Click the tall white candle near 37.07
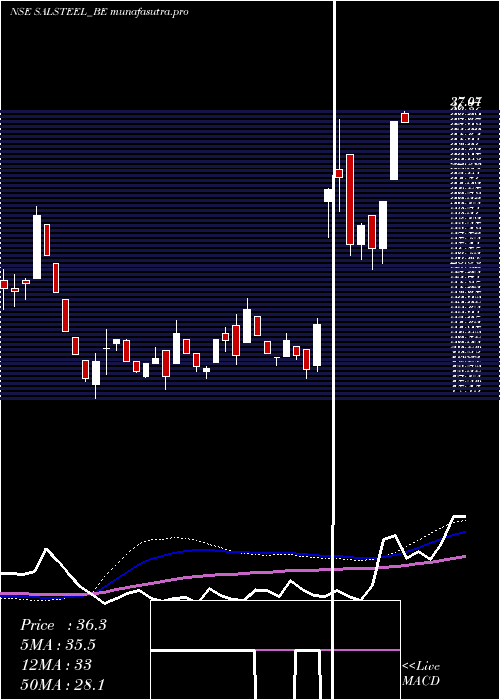This screenshot has width=500, height=700. 394,150
